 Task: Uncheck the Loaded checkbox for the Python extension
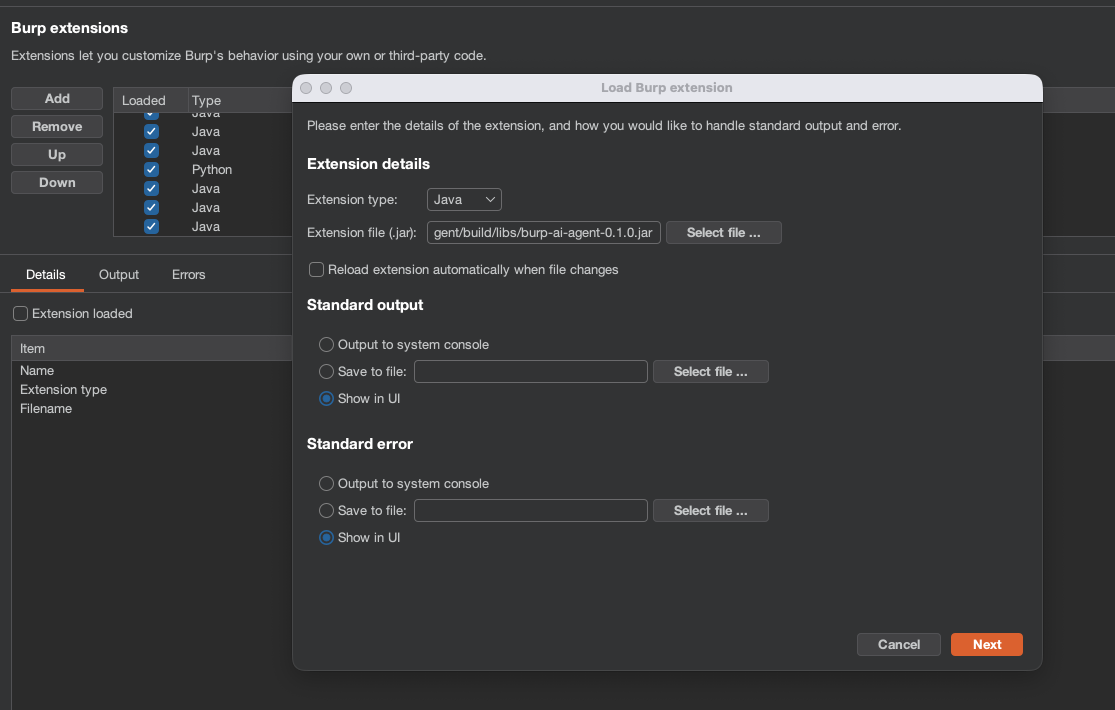151,169
